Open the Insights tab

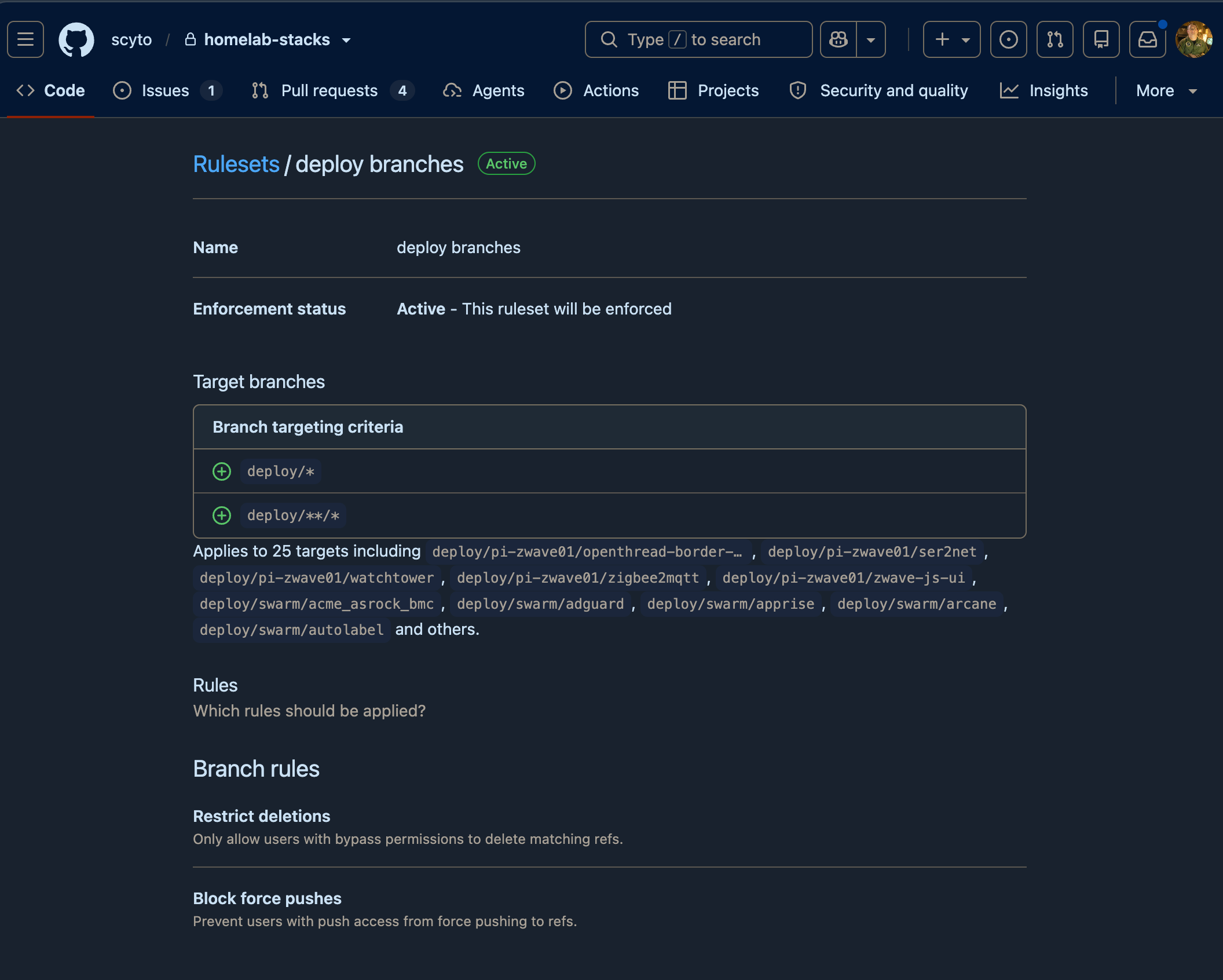pos(1044,90)
